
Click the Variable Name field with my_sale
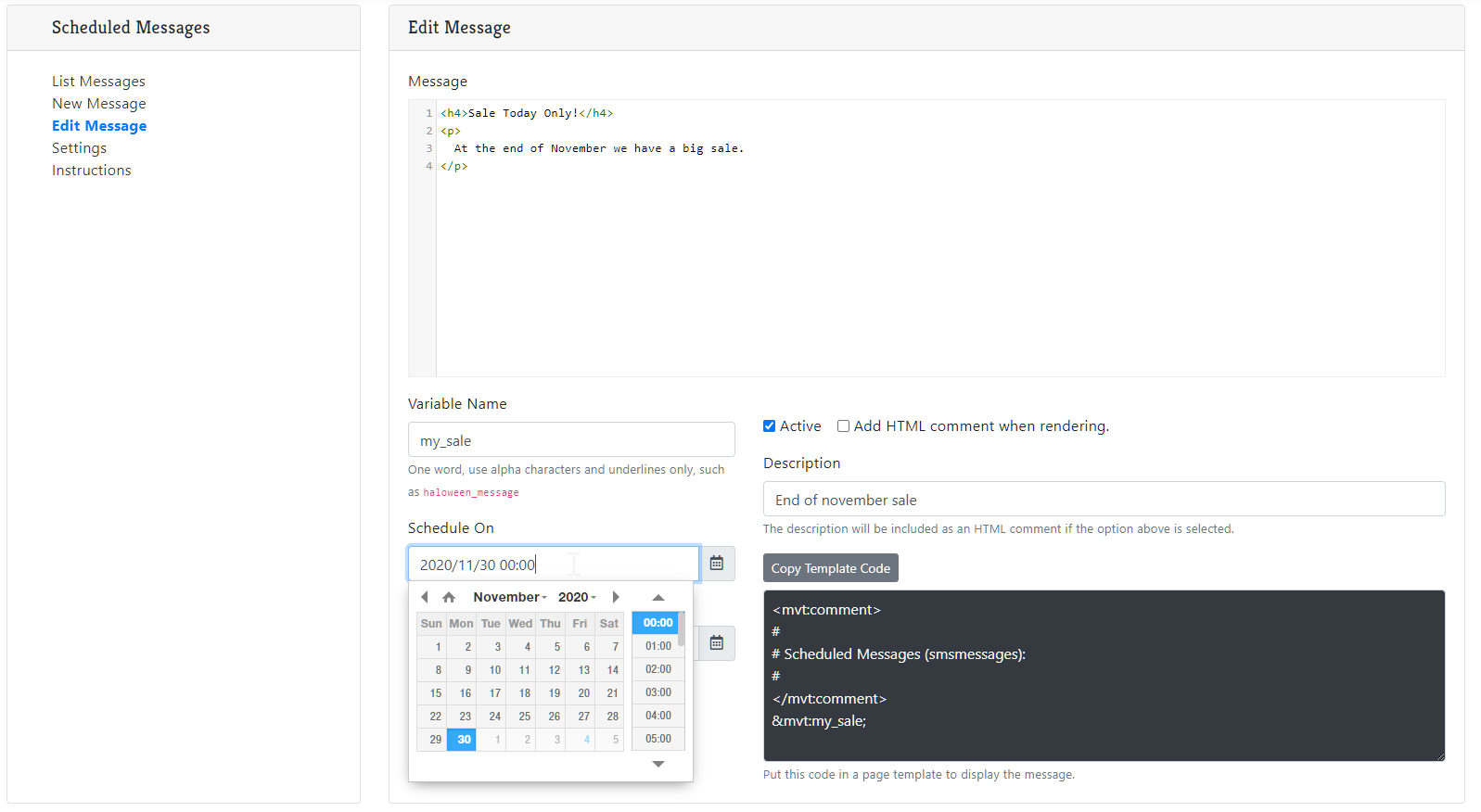[571, 440]
